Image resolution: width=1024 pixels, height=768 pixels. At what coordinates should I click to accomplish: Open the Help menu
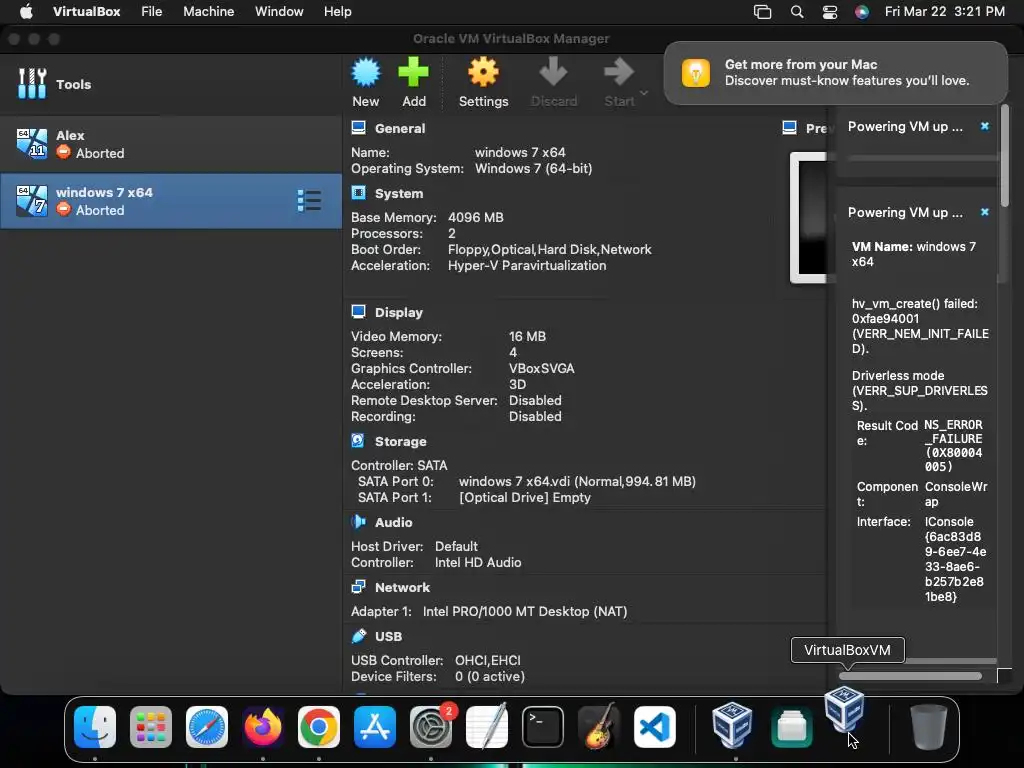coord(338,11)
